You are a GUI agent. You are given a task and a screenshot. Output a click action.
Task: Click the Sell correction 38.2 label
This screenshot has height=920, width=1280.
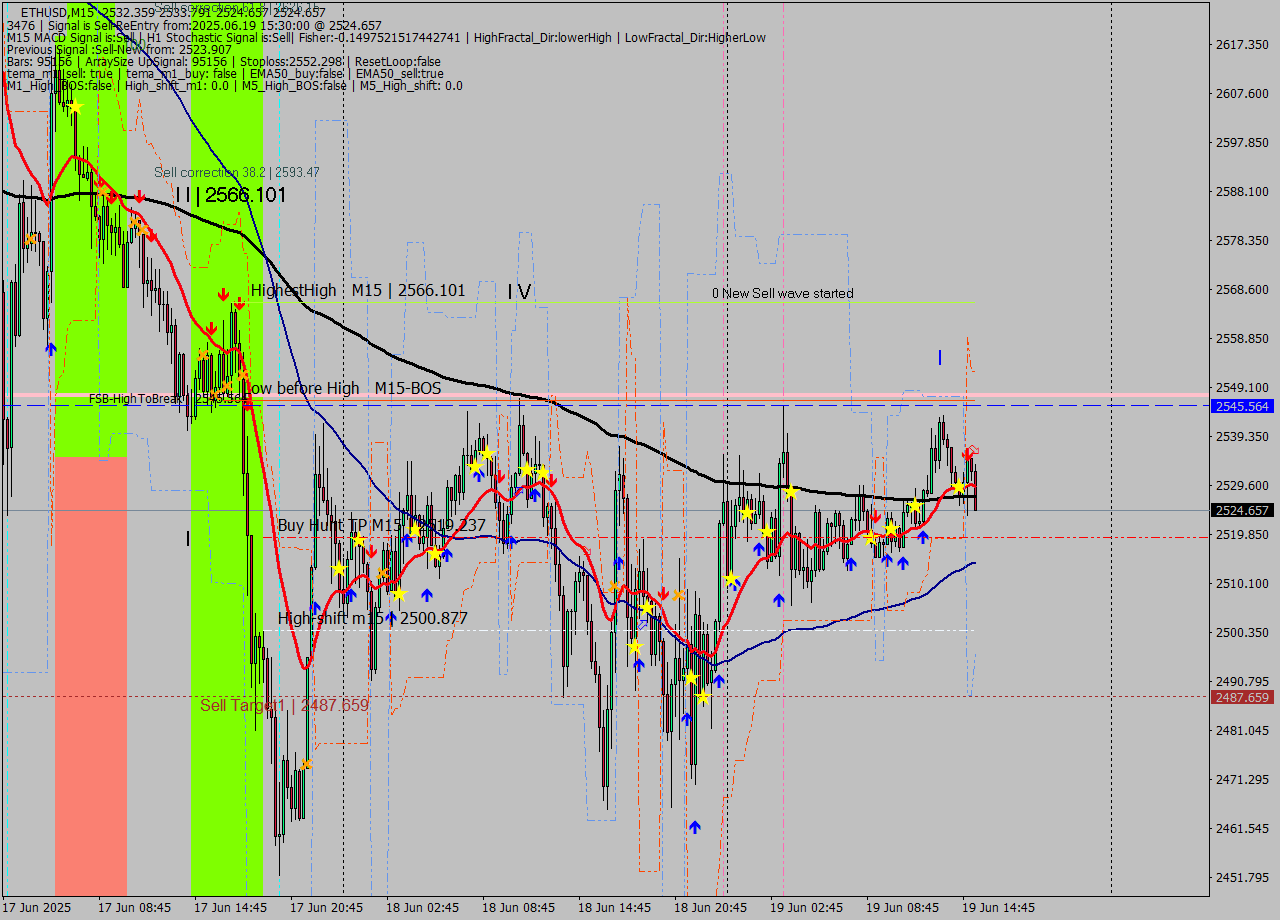tap(236, 172)
